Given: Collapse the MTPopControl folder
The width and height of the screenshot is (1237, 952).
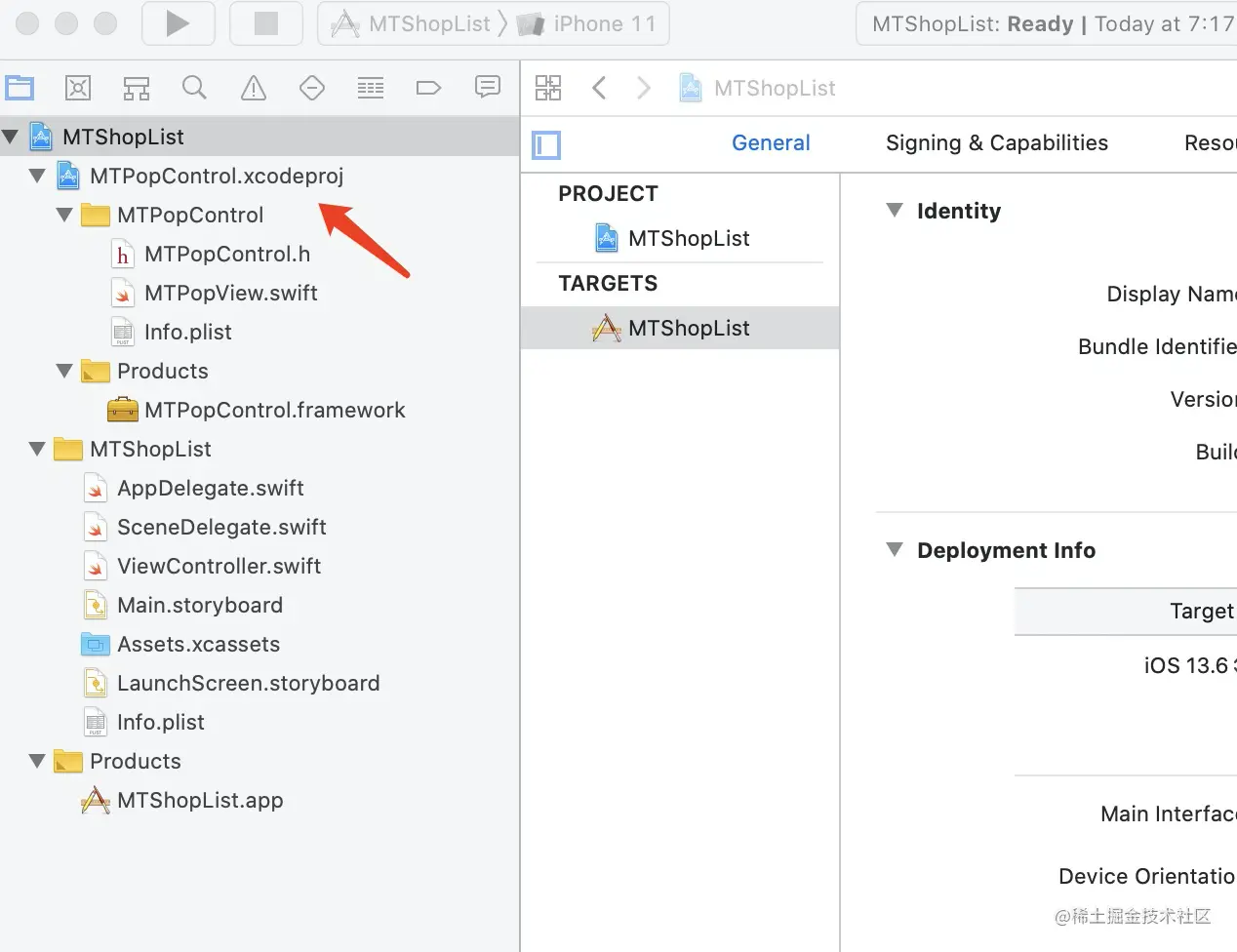Looking at the screenshot, I should (x=64, y=215).
